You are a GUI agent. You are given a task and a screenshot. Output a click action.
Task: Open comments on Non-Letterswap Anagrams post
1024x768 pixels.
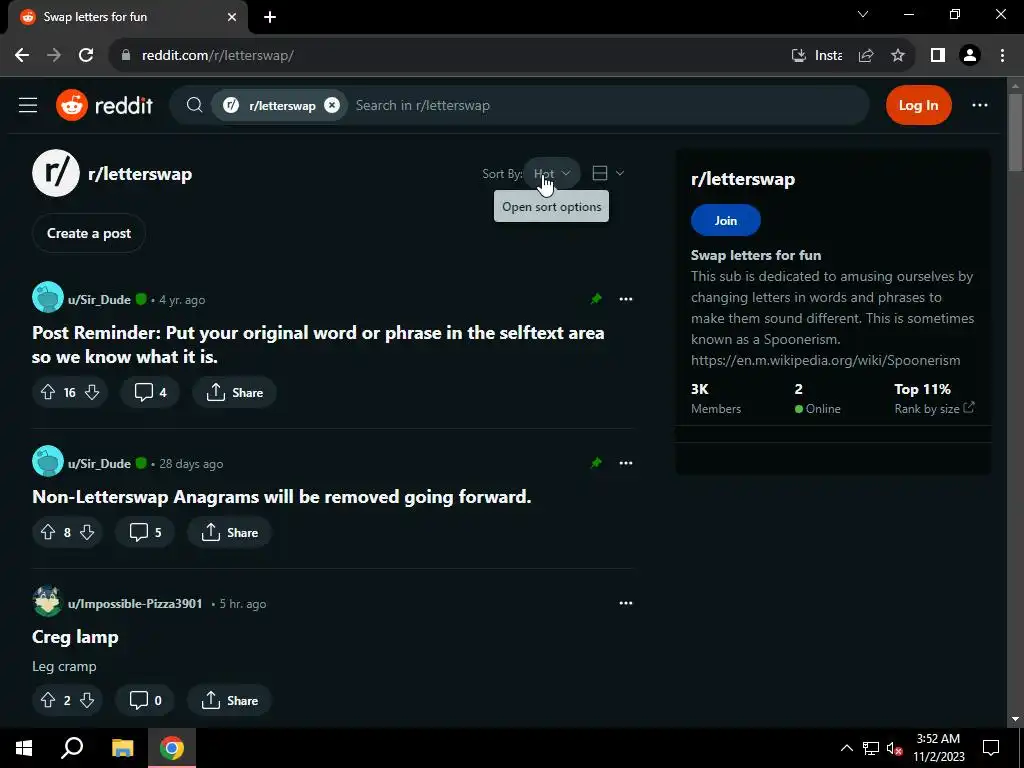pyautogui.click(x=145, y=532)
